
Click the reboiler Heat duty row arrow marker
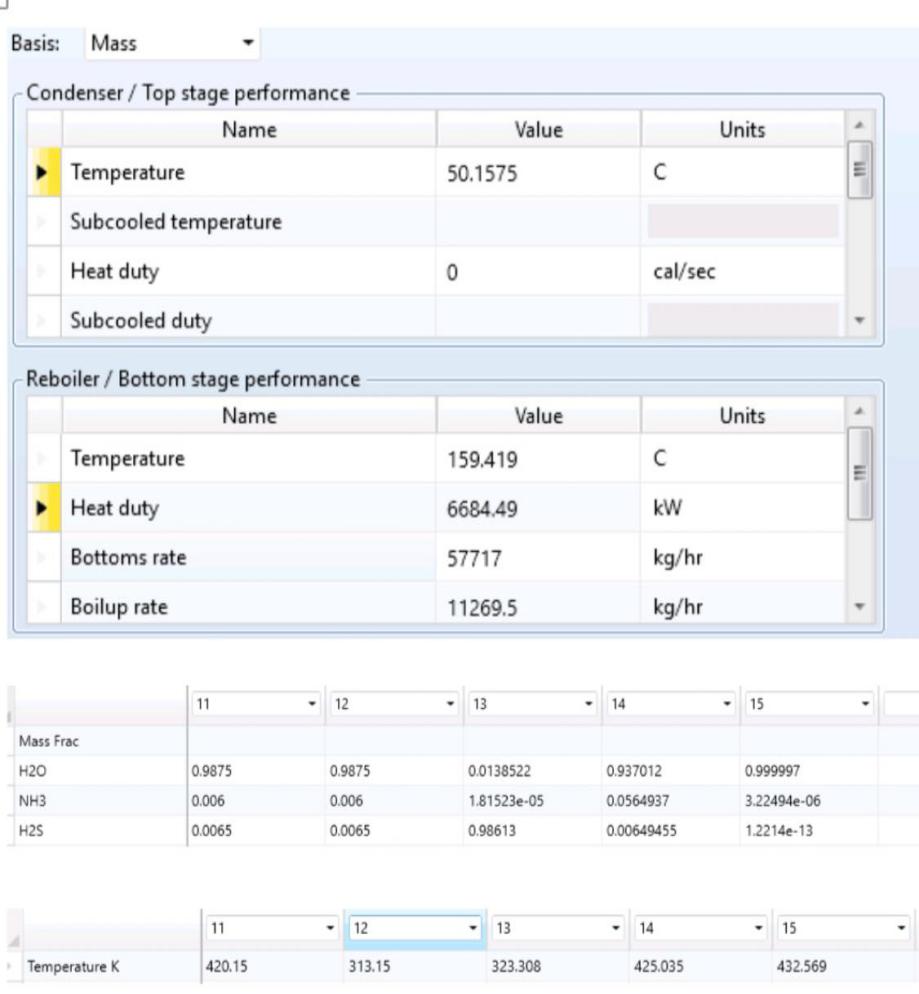[x=44, y=509]
